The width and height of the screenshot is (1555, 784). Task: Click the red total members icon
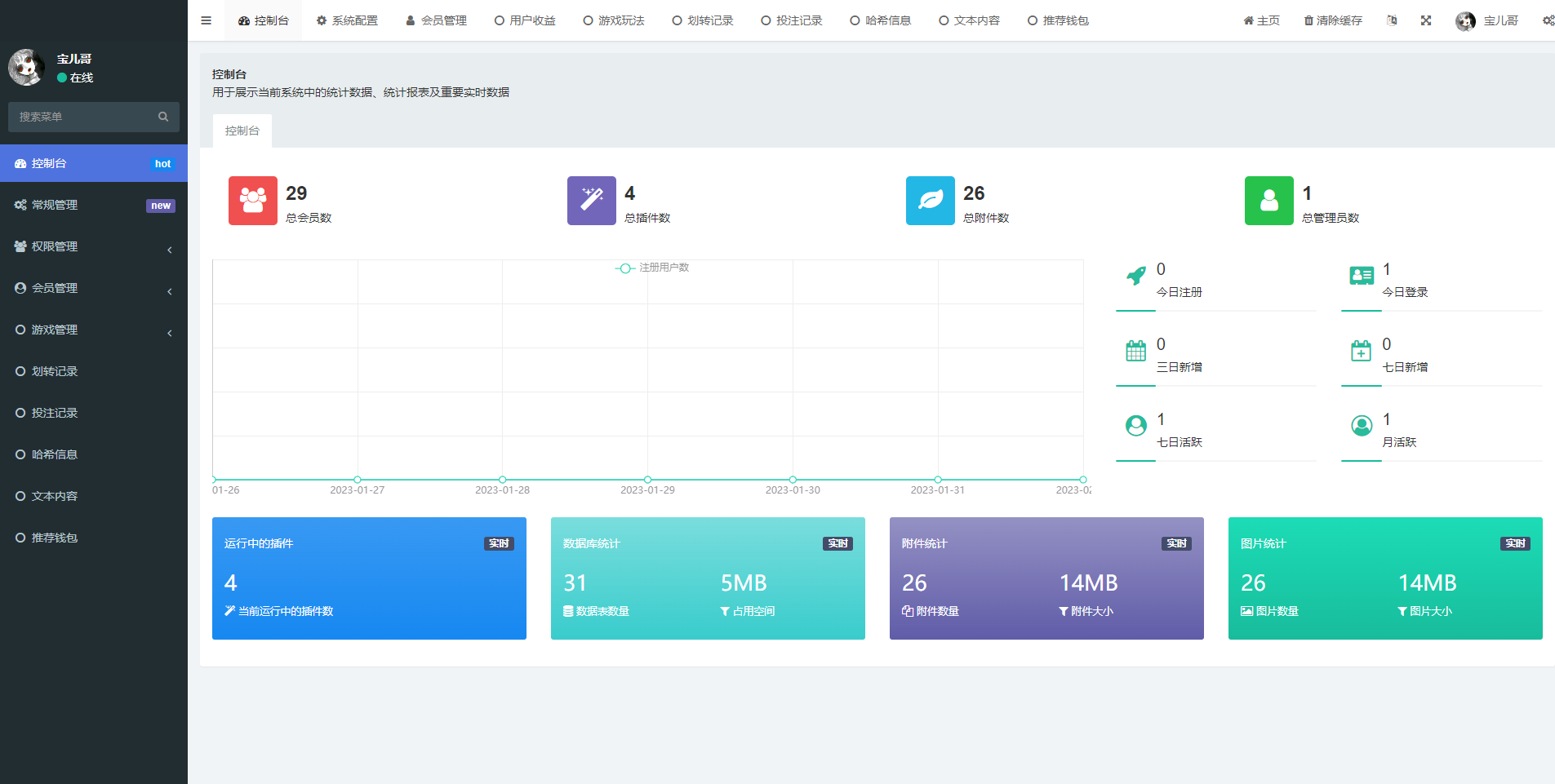click(x=252, y=201)
